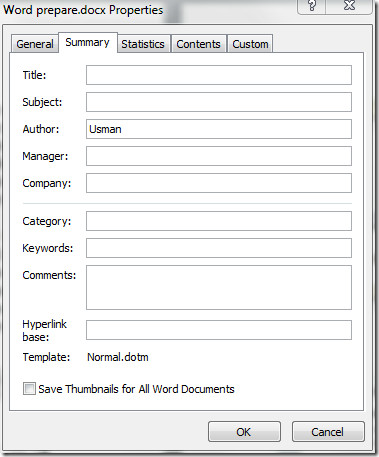Click the Author field containing Usman
The width and height of the screenshot is (379, 457).
[219, 129]
